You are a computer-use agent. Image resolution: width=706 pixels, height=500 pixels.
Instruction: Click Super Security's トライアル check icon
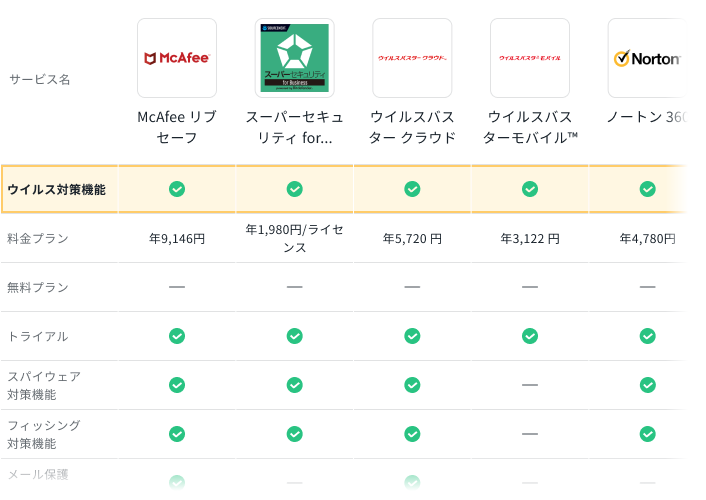[294, 336]
